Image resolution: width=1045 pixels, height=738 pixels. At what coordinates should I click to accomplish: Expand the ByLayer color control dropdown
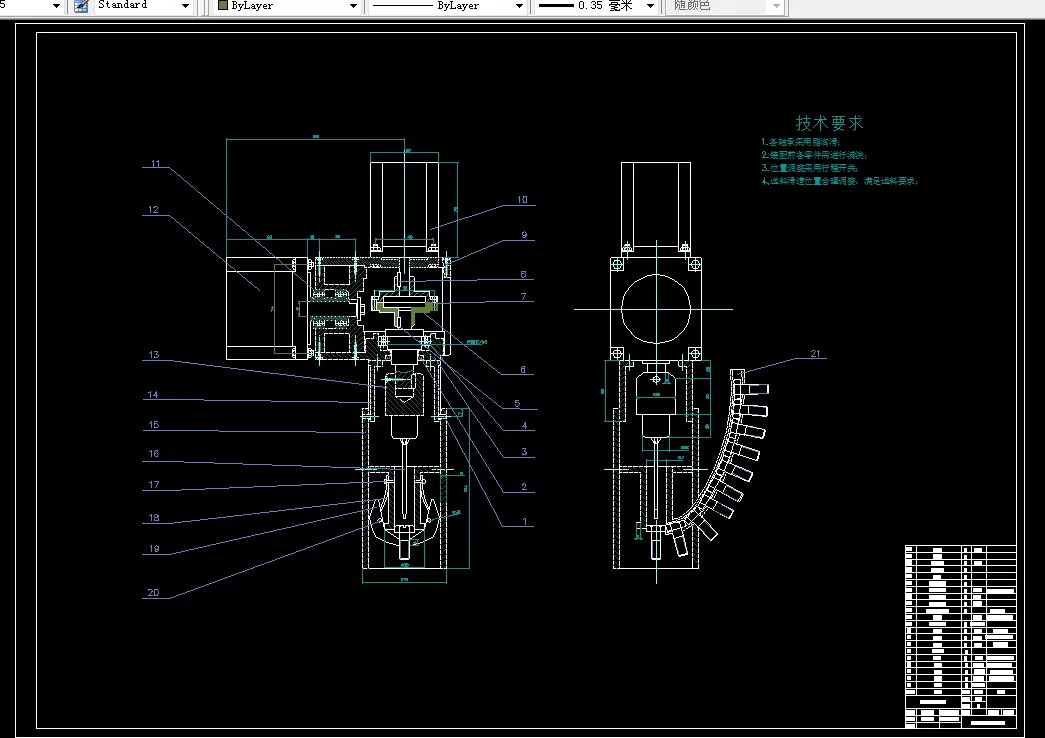353,6
